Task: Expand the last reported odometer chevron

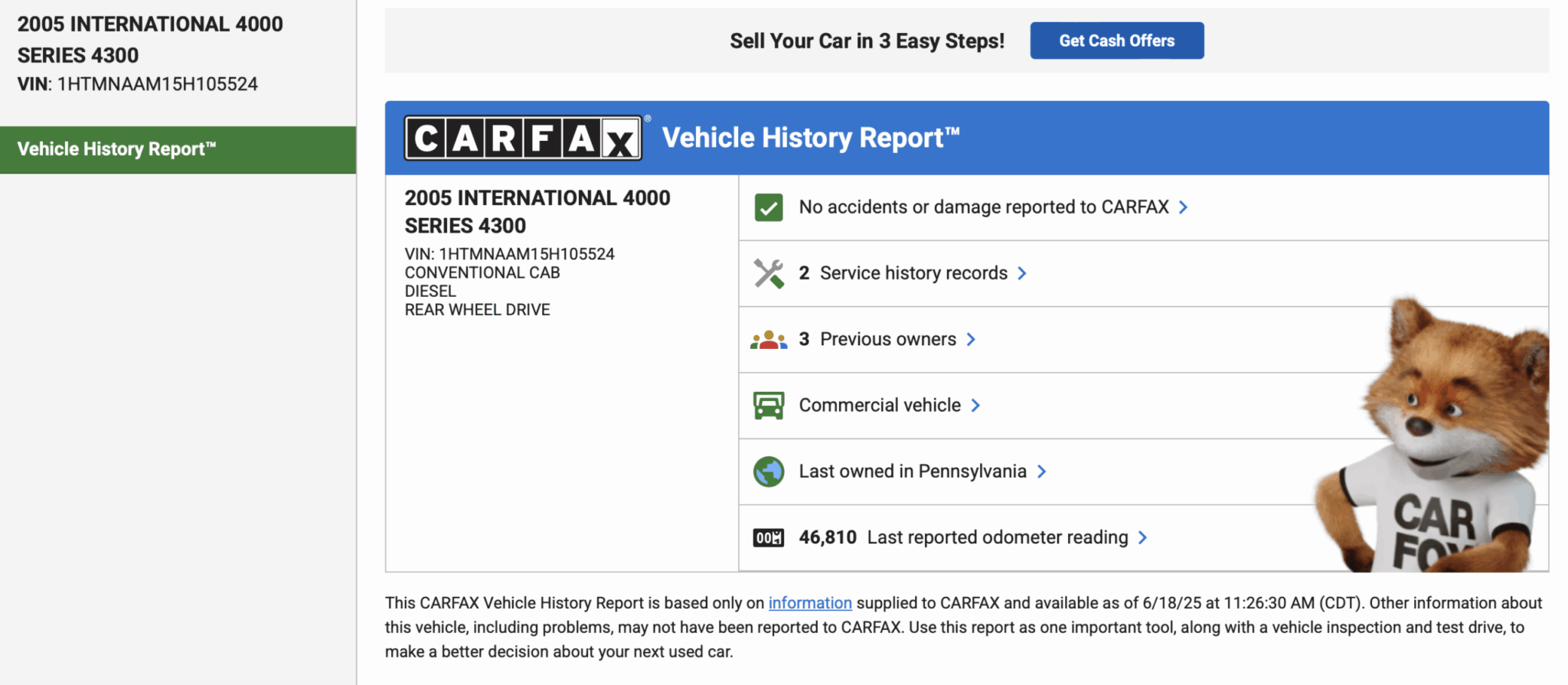Action: 1143,537
